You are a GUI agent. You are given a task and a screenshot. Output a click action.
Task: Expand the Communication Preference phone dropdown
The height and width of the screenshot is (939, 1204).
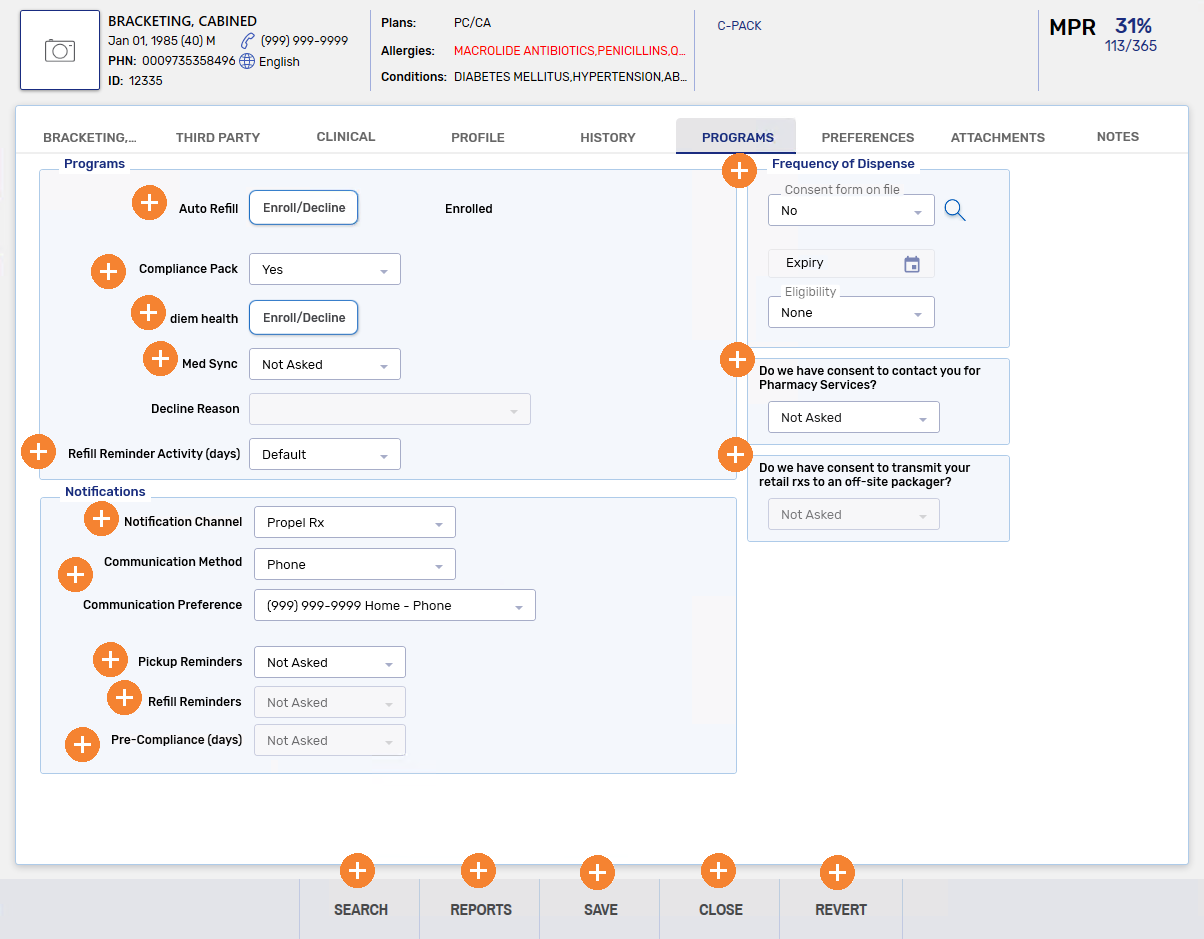[394, 606]
